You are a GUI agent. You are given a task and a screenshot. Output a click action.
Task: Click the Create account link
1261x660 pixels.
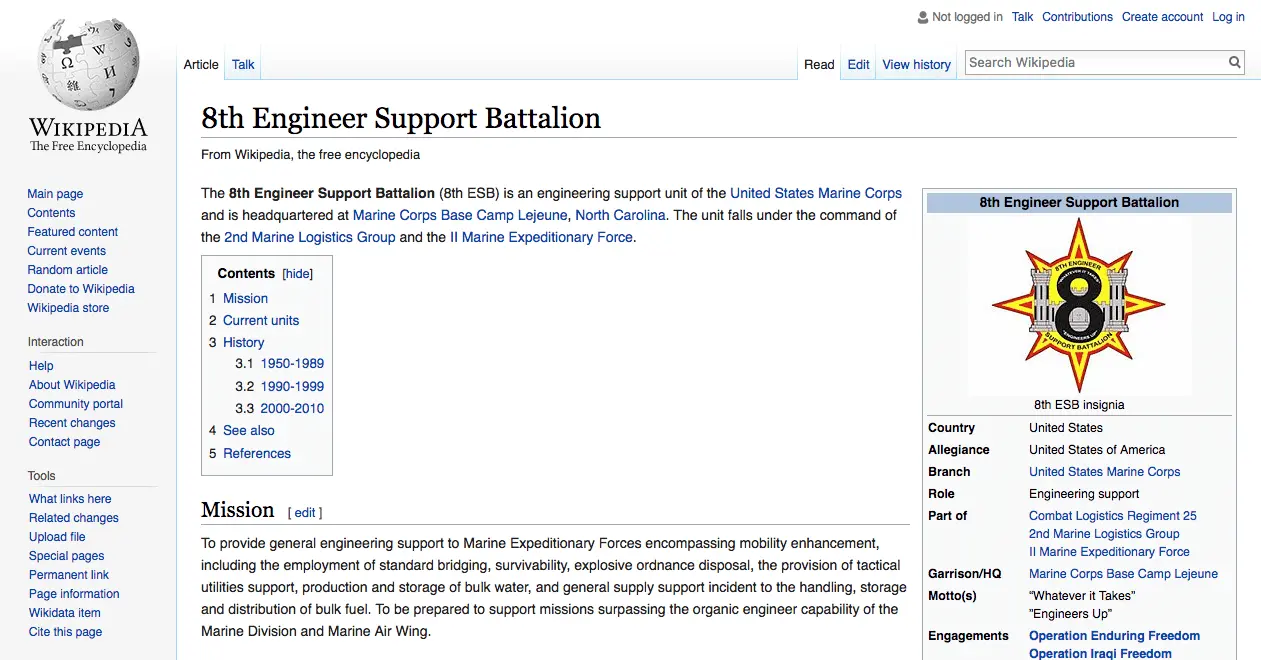click(x=1162, y=17)
